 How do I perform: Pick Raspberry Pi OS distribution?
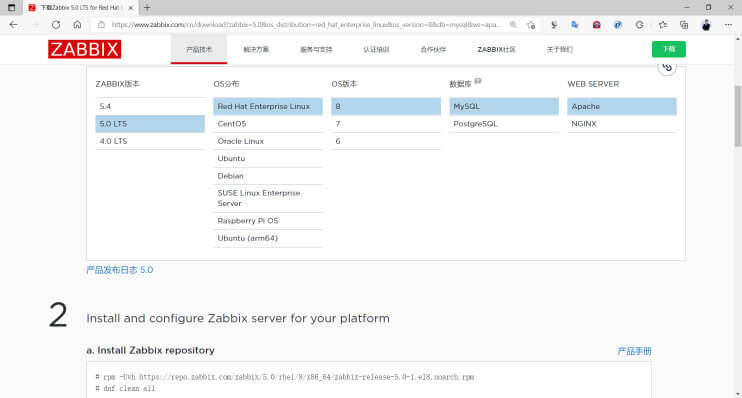coord(268,221)
